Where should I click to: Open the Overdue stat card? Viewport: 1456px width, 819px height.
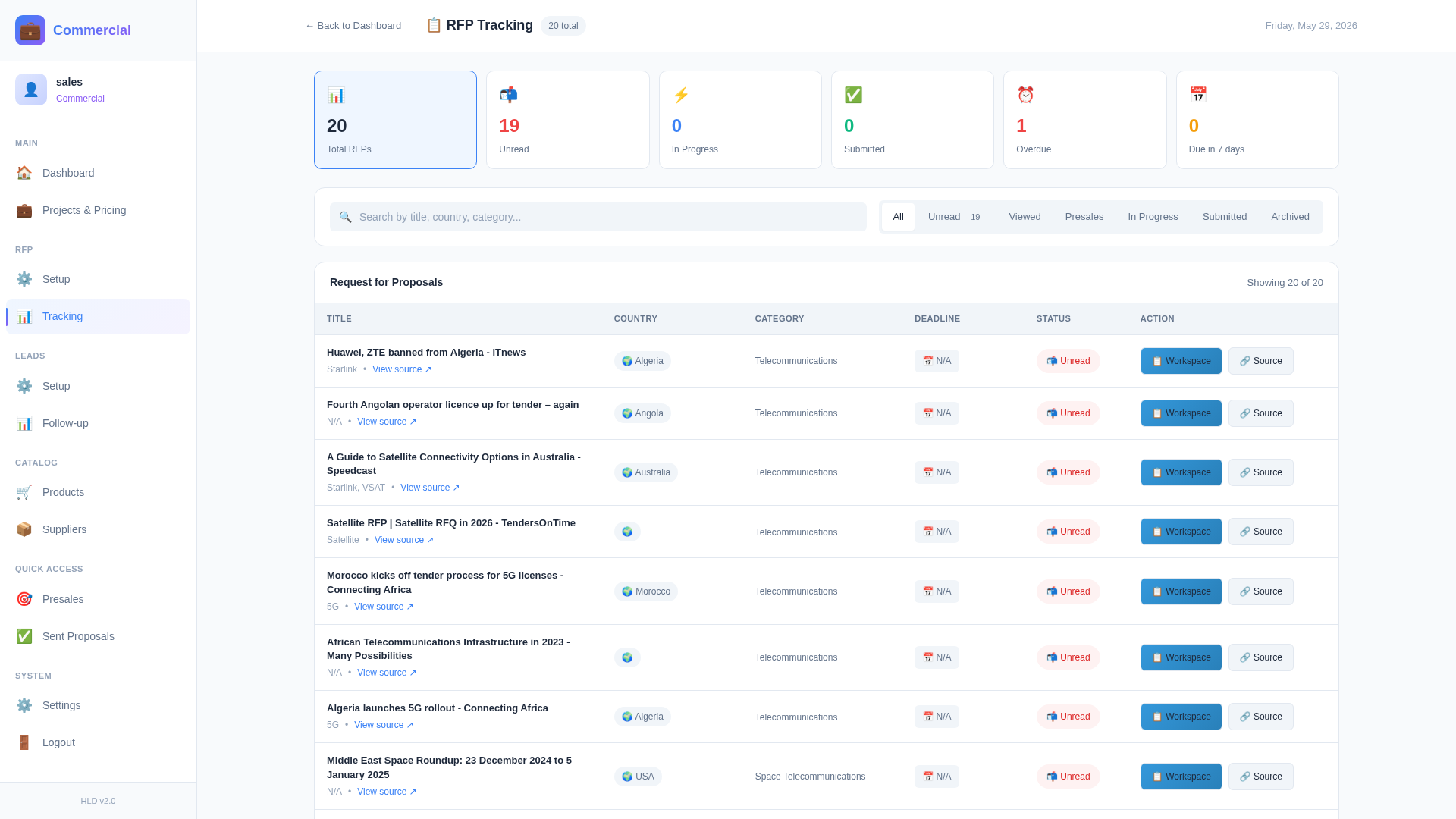pos(1084,120)
